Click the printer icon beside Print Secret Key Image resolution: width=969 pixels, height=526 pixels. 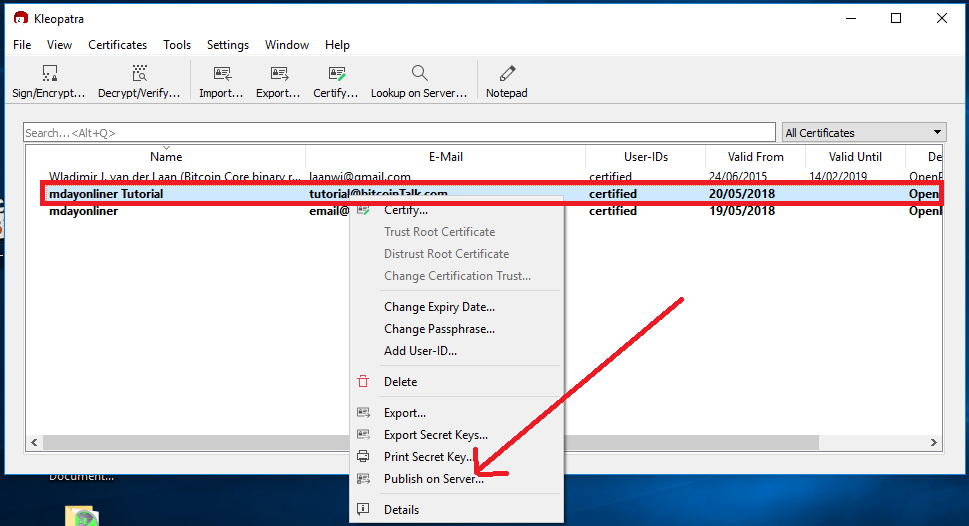[x=363, y=456]
